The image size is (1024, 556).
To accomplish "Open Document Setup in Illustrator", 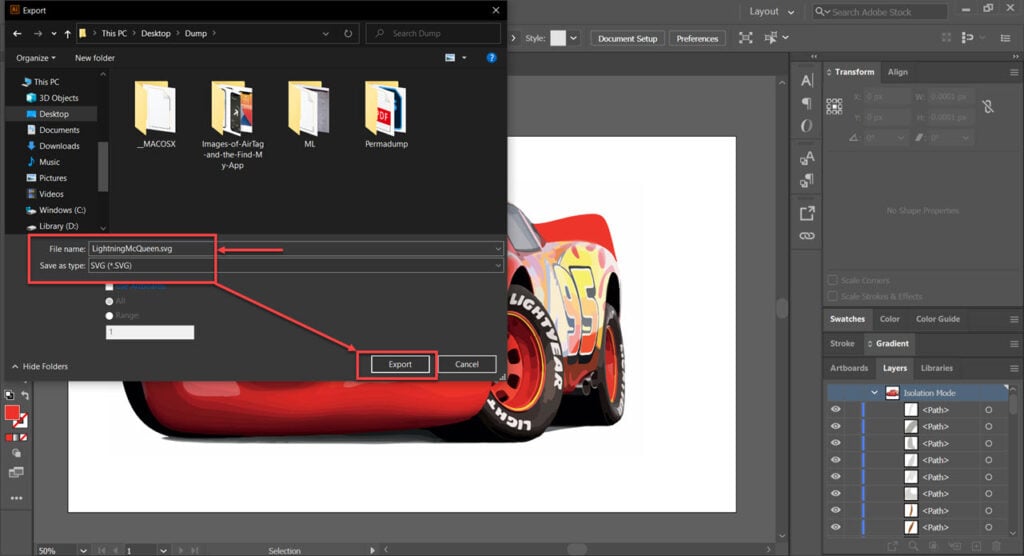I will tap(628, 39).
